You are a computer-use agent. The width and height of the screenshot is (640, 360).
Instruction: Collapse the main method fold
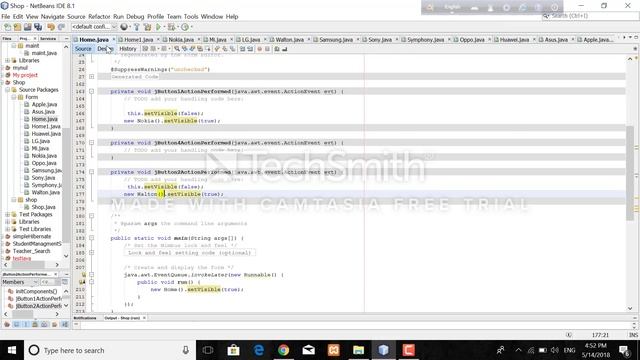91,238
